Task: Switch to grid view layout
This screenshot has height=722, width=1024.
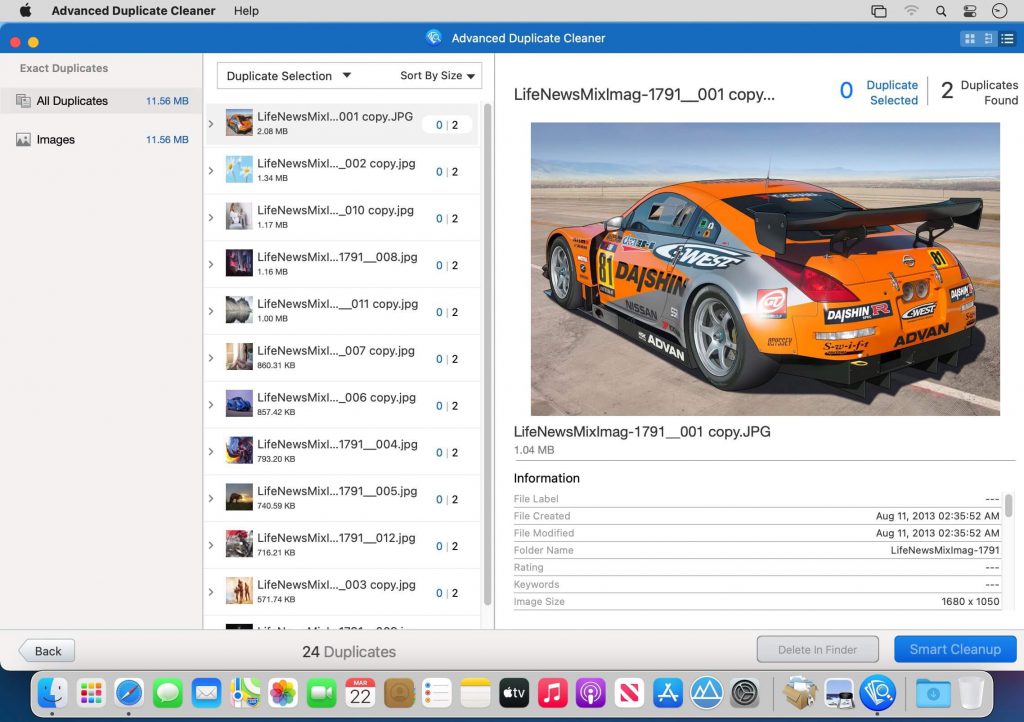Action: 969,38
